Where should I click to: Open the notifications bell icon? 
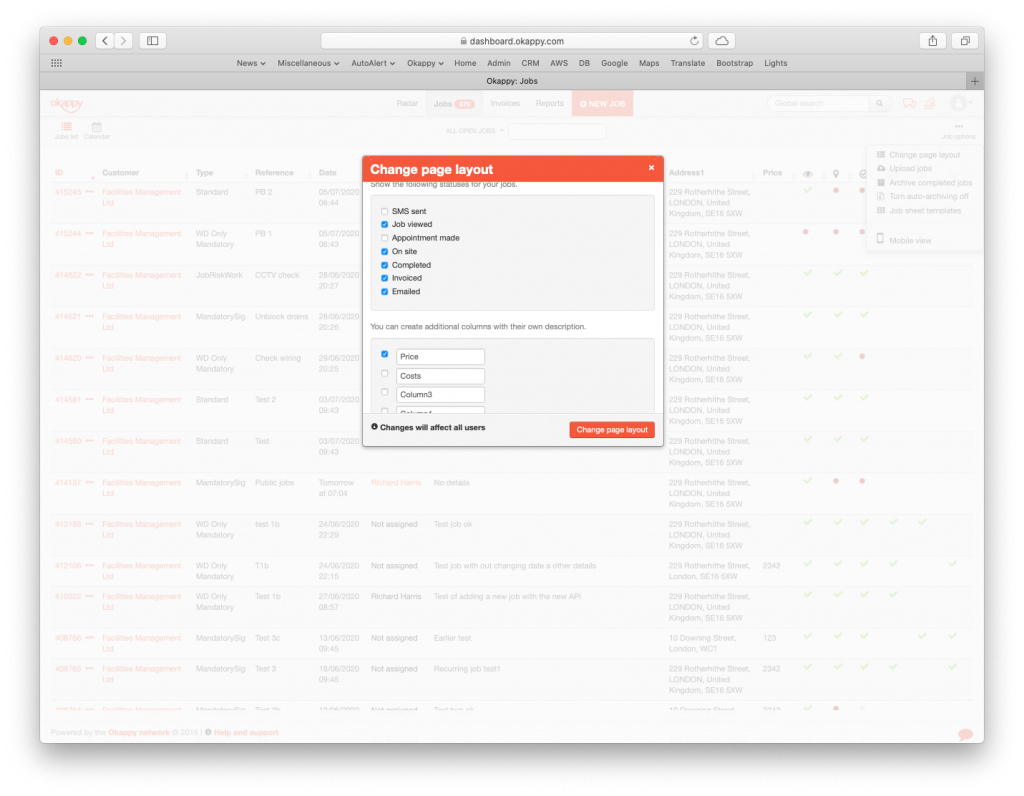click(x=929, y=103)
